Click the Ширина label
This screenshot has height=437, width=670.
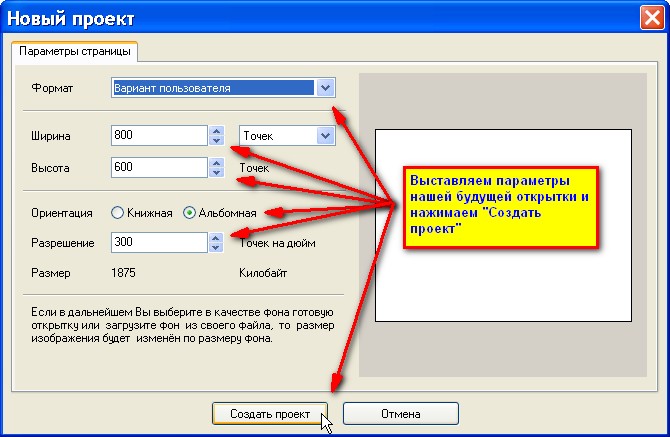(x=50, y=136)
